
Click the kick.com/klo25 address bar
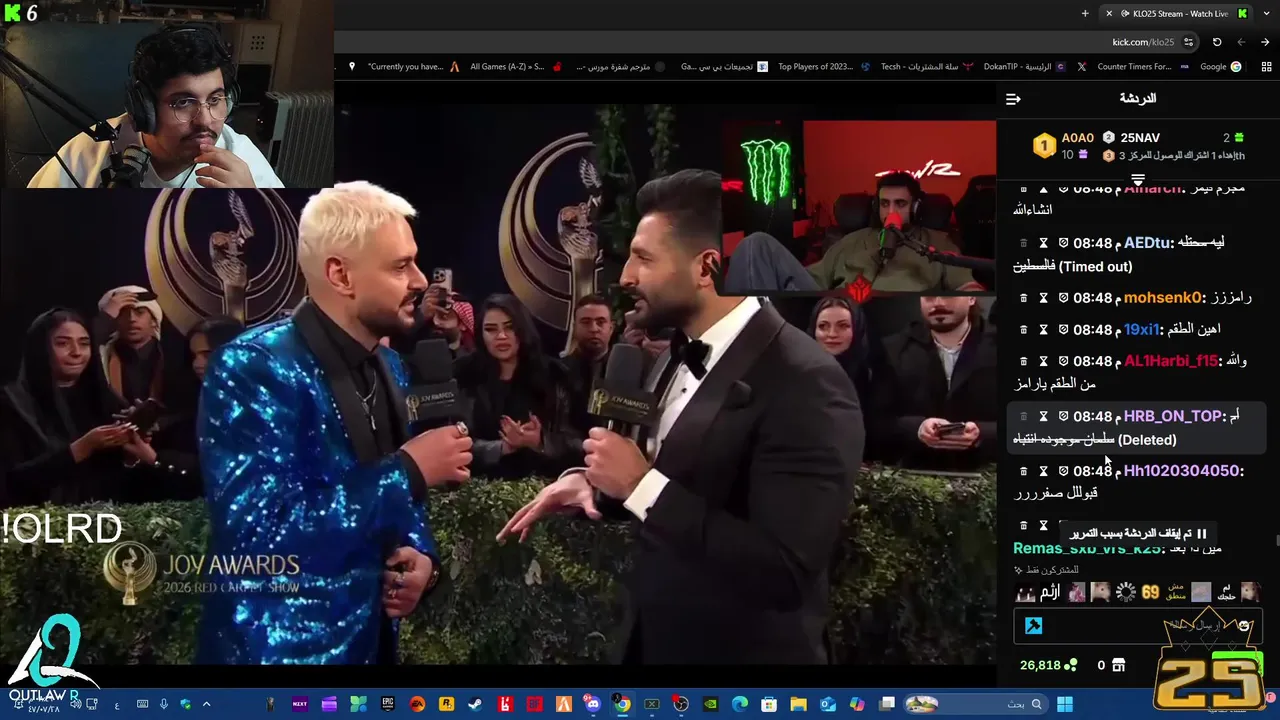click(x=1143, y=42)
